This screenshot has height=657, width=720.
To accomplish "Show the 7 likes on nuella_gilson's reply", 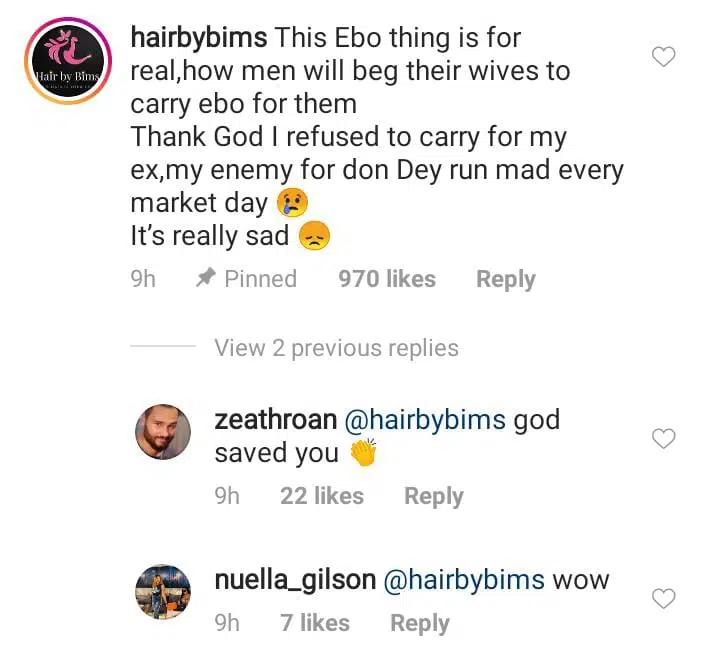I will [315, 623].
